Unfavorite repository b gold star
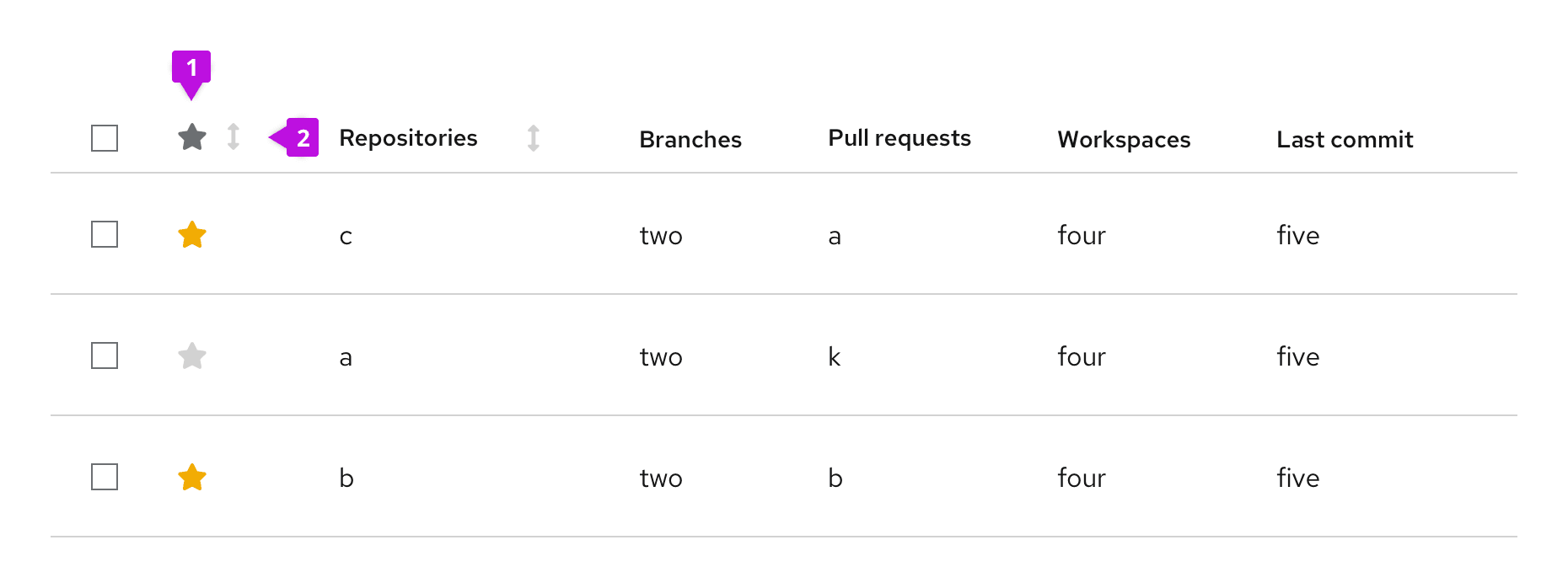The height and width of the screenshot is (588, 1568). click(192, 478)
